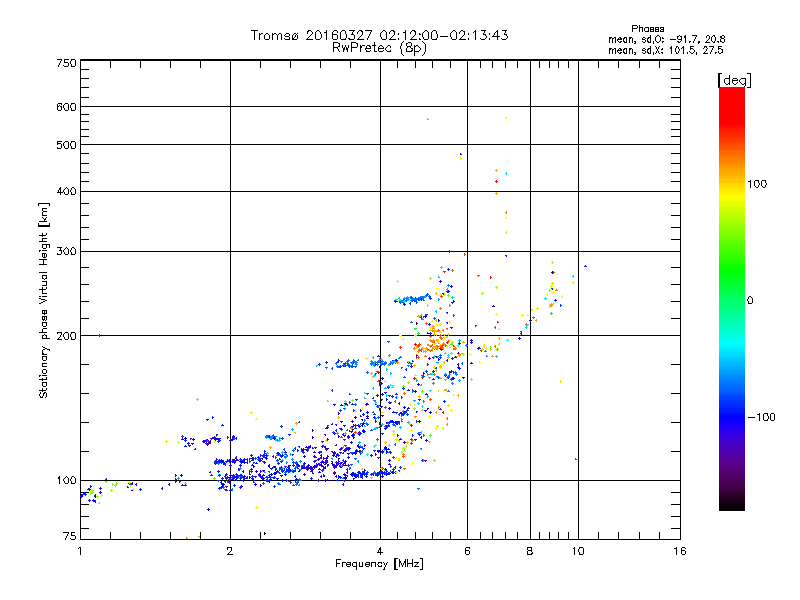Click the "0" label on the deg color scale
The height and width of the screenshot is (600, 800).
[x=750, y=301]
